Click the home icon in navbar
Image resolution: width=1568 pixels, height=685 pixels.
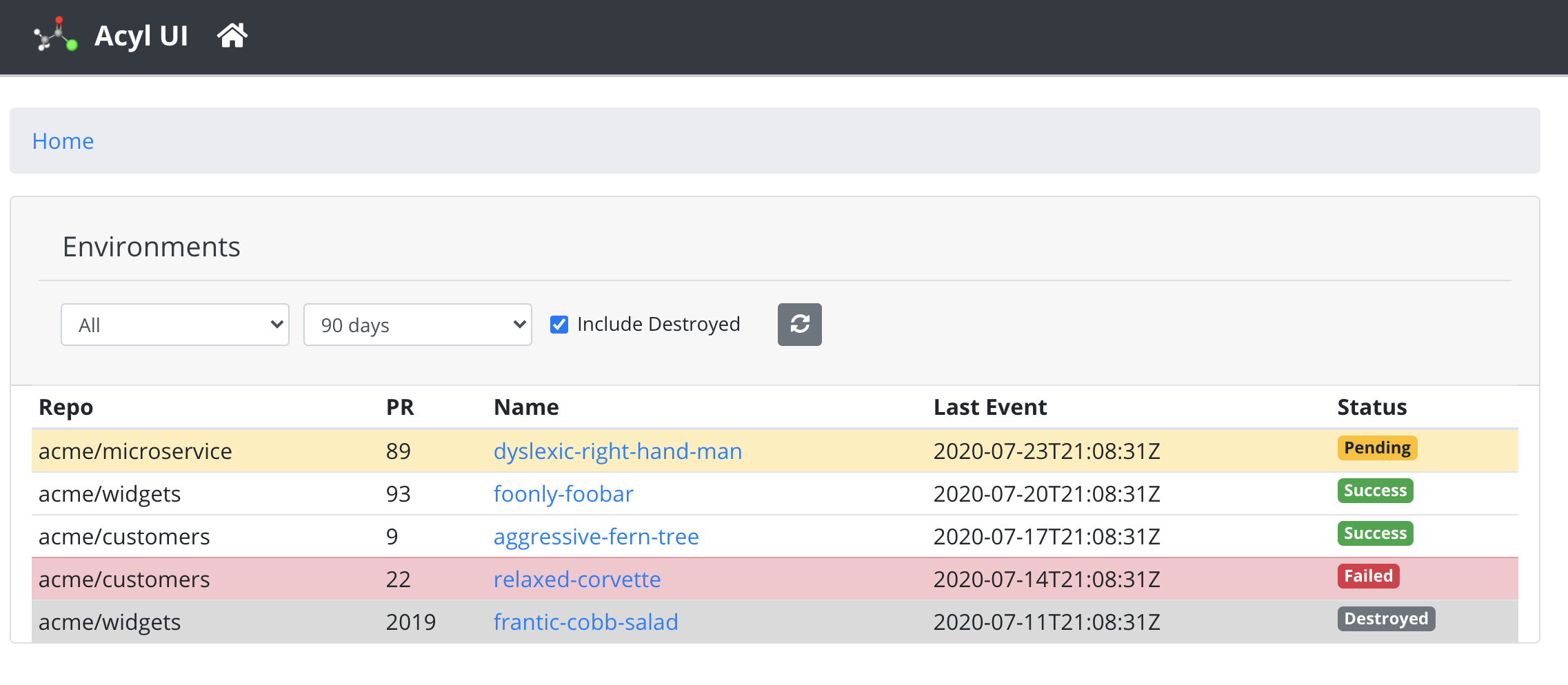232,35
